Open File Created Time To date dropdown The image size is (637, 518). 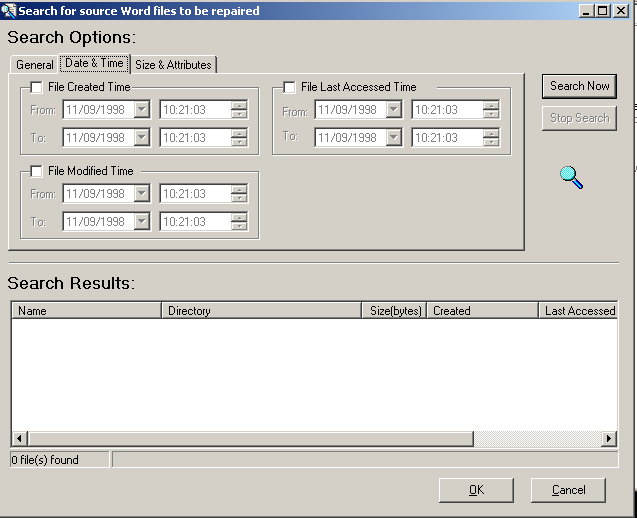142,137
